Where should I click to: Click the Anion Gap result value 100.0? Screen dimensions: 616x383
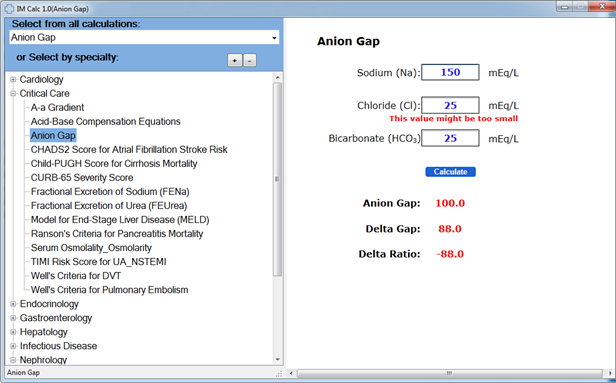[x=450, y=203]
